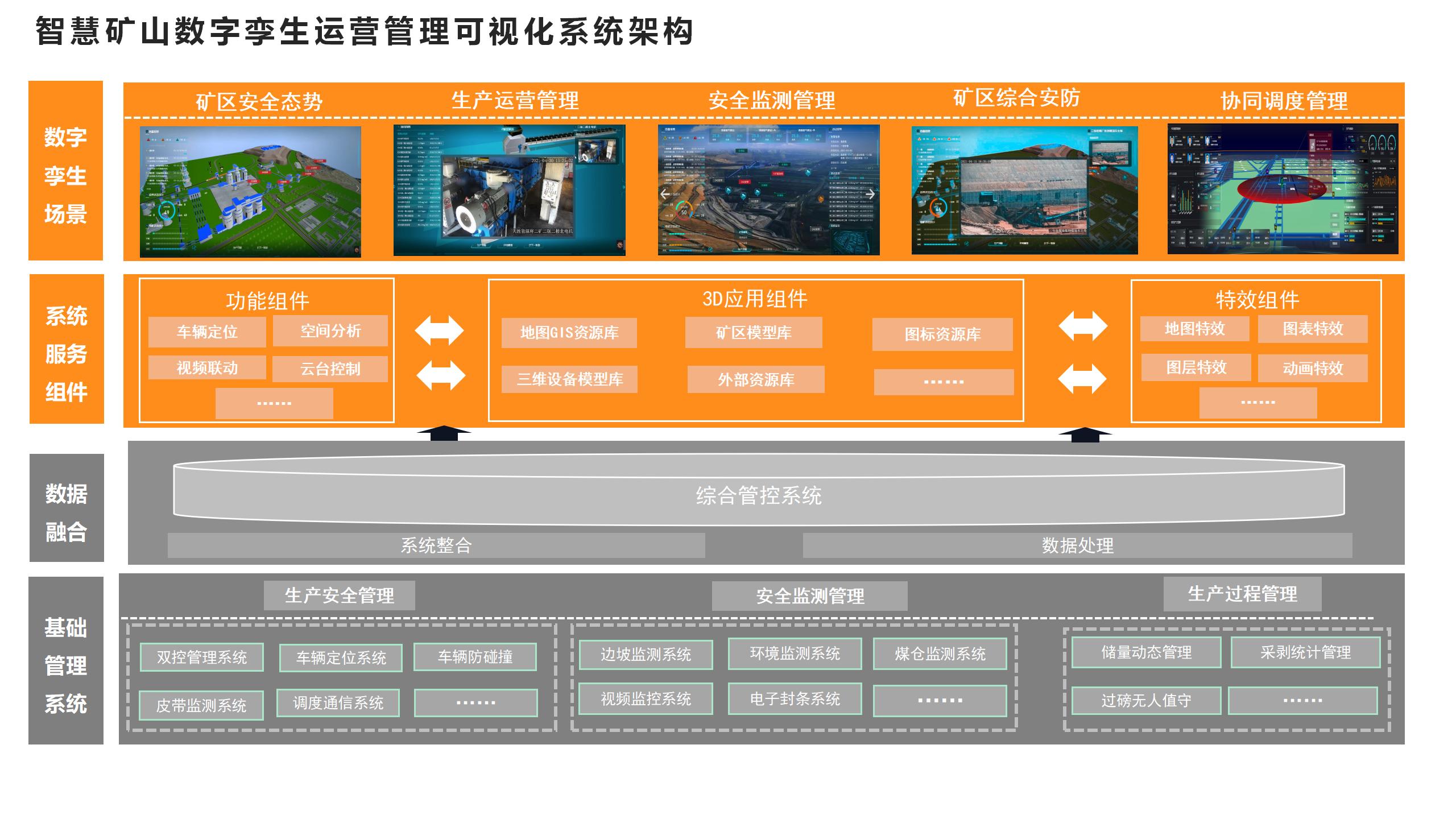1456x819 pixels.
Task: Click the right black up arrow above 综合管控系统
Action: pyautogui.click(x=1085, y=435)
